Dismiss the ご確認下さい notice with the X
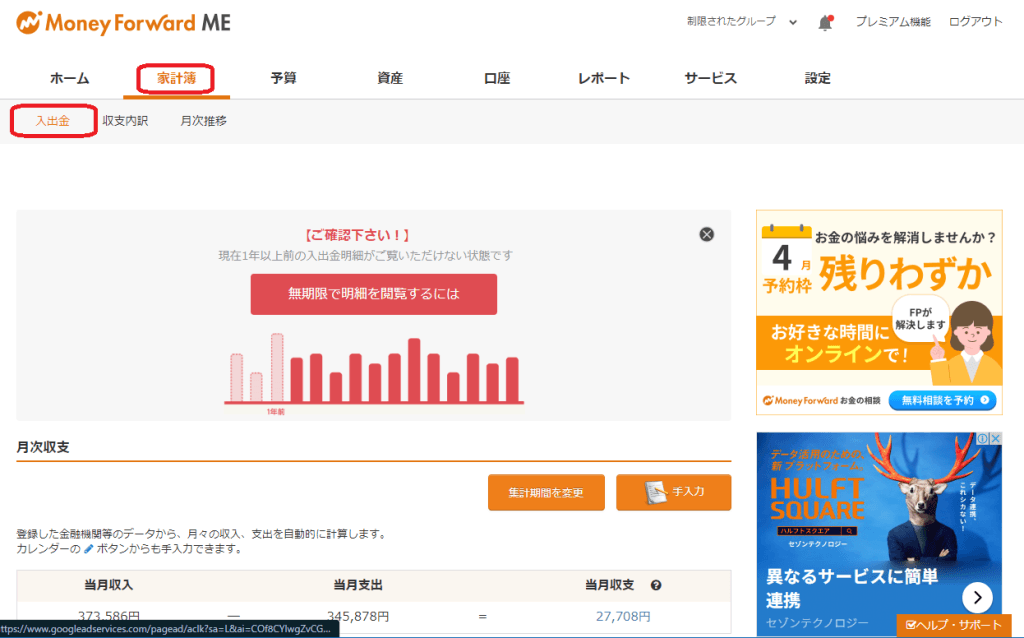 tap(706, 234)
